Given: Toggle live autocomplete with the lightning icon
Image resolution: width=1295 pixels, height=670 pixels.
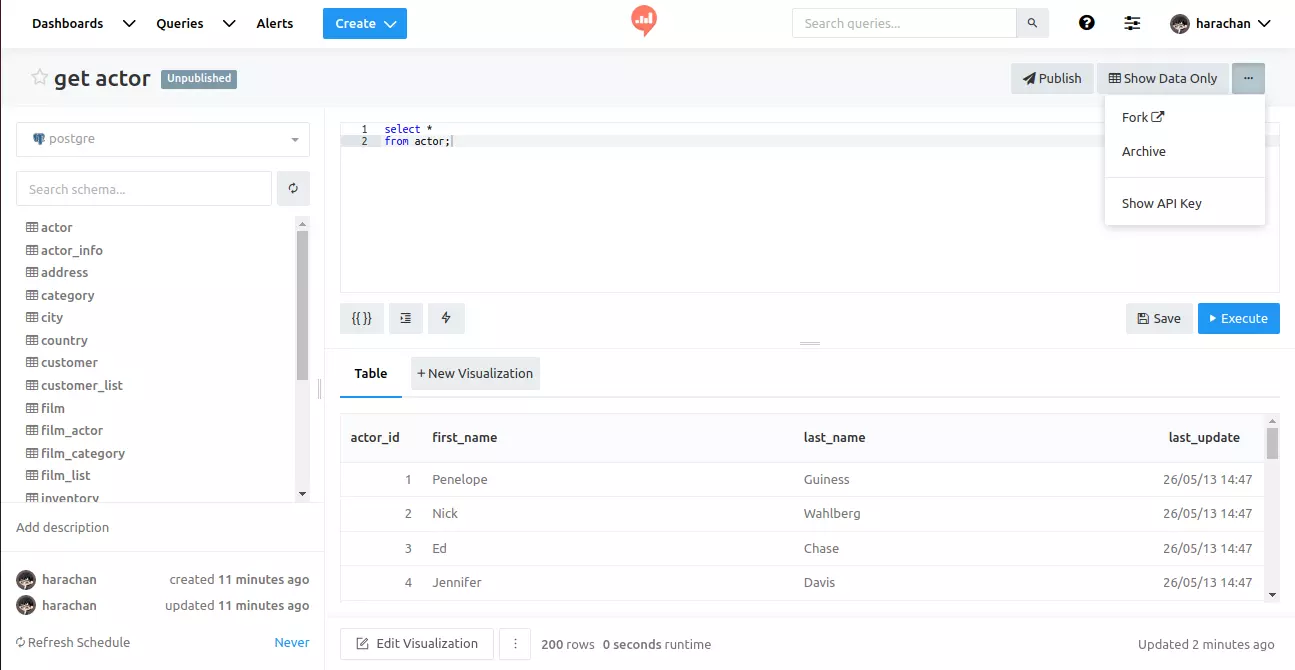Looking at the screenshot, I should click(446, 318).
